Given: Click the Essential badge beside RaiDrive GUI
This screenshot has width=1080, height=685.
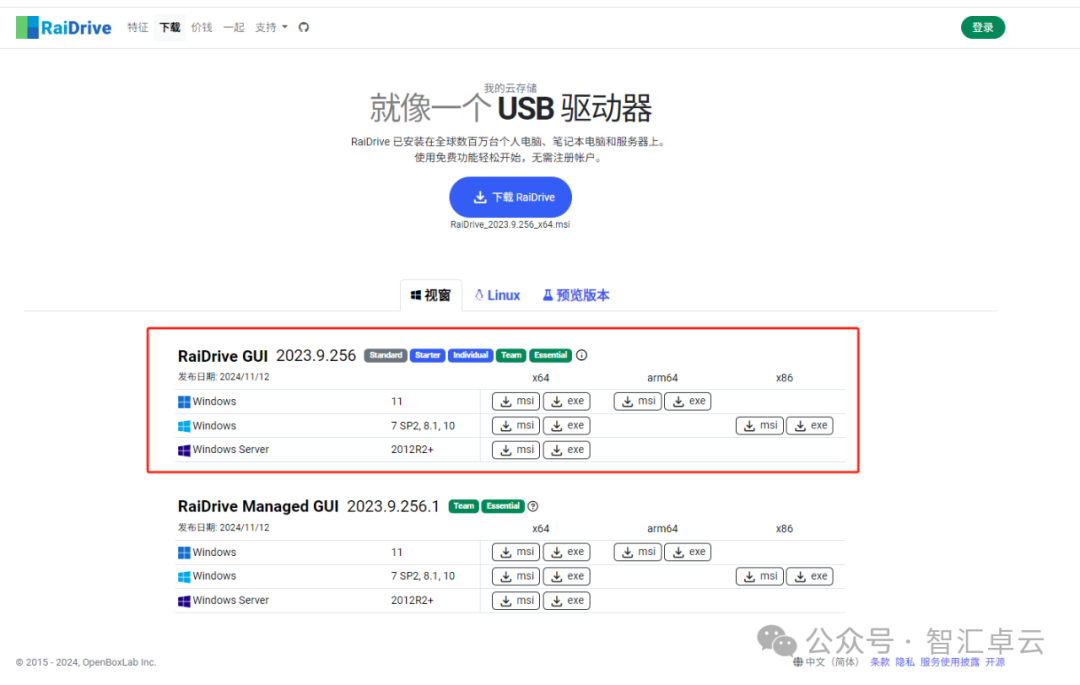Looking at the screenshot, I should [x=550, y=355].
